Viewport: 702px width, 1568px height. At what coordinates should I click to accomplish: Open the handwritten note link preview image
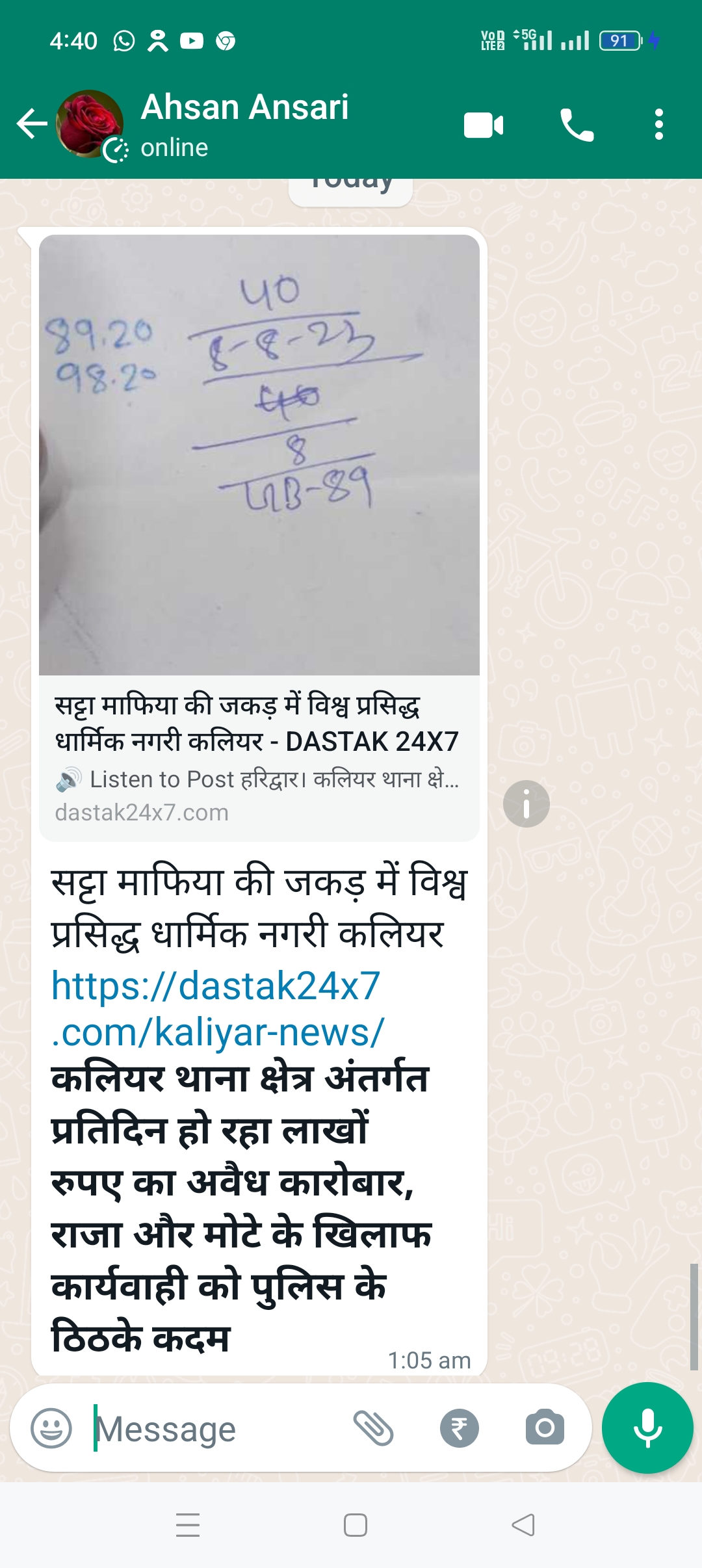259,454
